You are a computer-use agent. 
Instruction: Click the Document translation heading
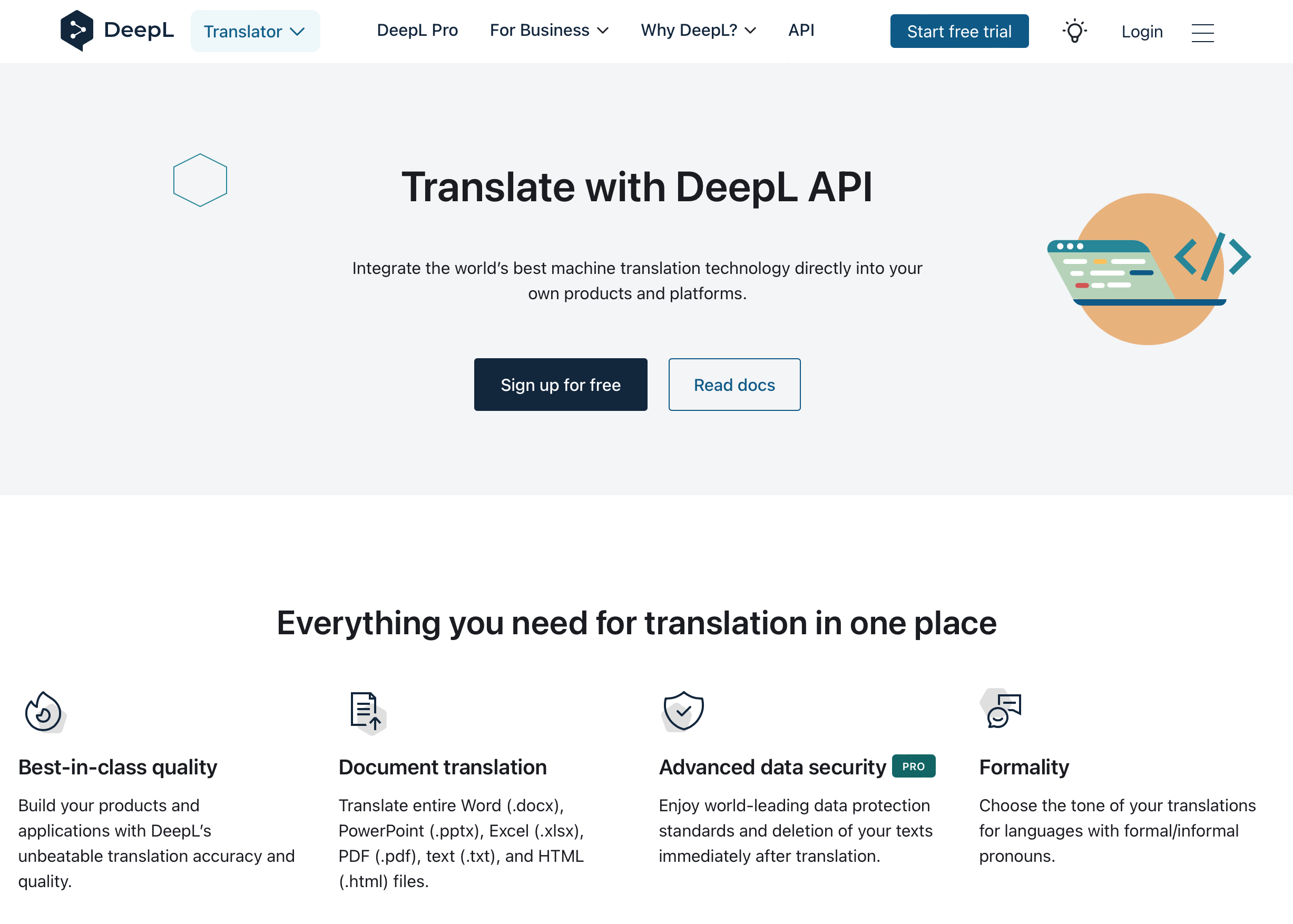[443, 767]
